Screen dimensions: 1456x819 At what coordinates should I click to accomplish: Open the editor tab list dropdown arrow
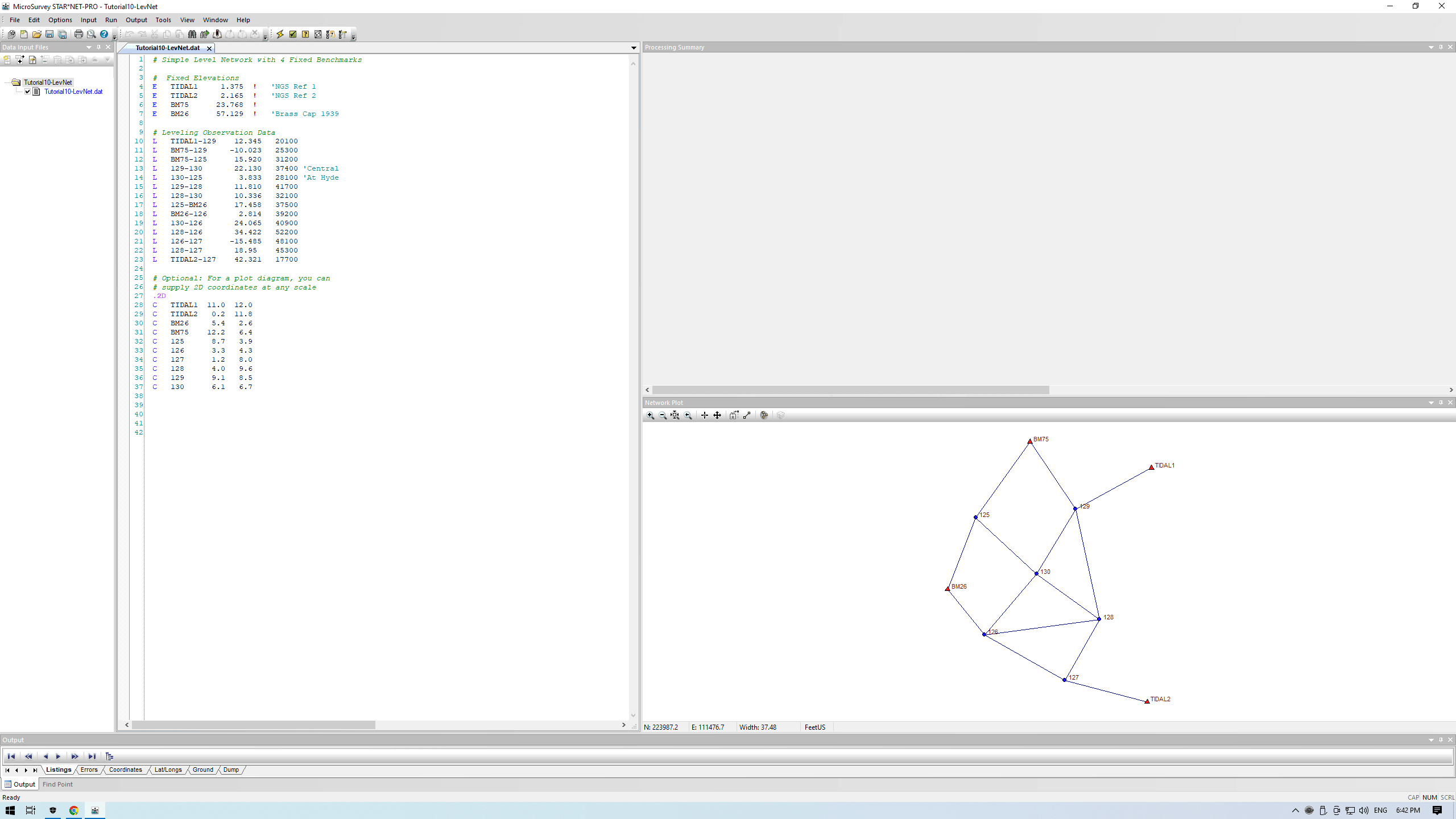634,48
